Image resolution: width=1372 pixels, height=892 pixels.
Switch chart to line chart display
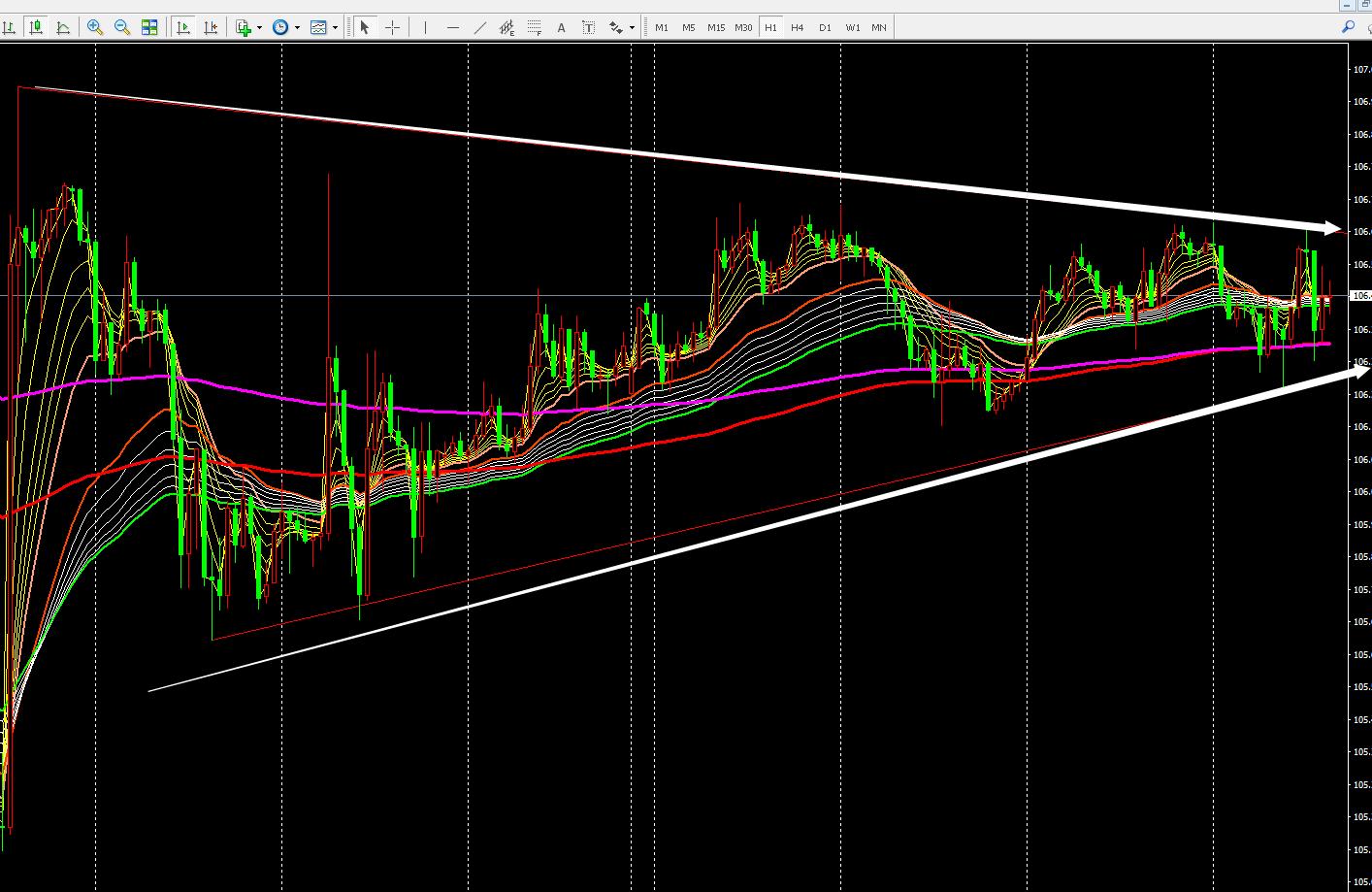pyautogui.click(x=63, y=27)
